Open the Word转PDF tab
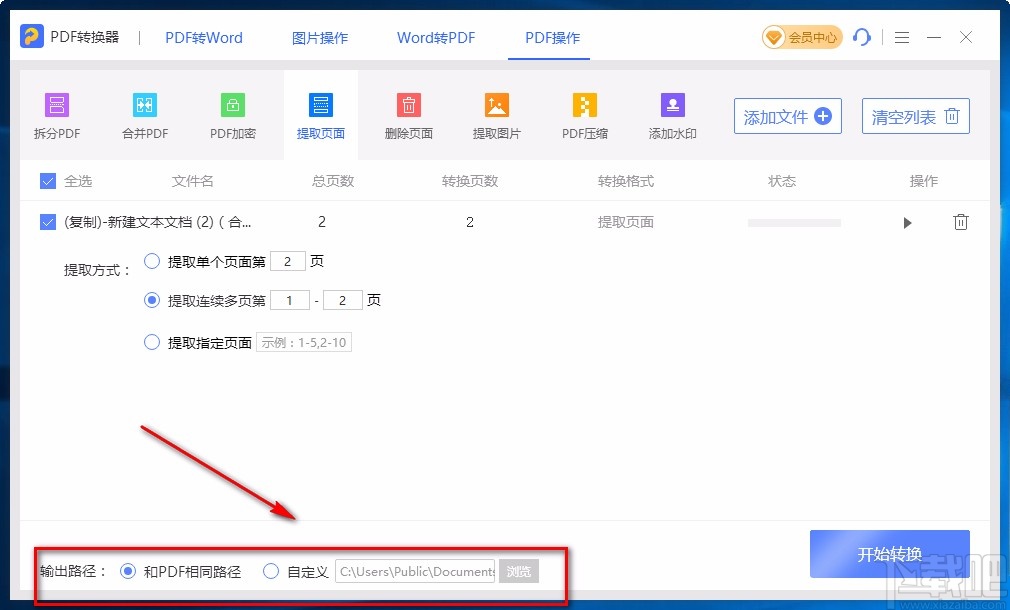This screenshot has width=1010, height=610. 435,37
